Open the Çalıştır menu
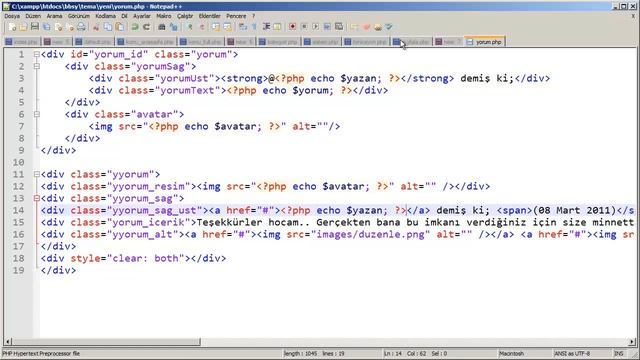Screen dimensions: 640x360 185,16
